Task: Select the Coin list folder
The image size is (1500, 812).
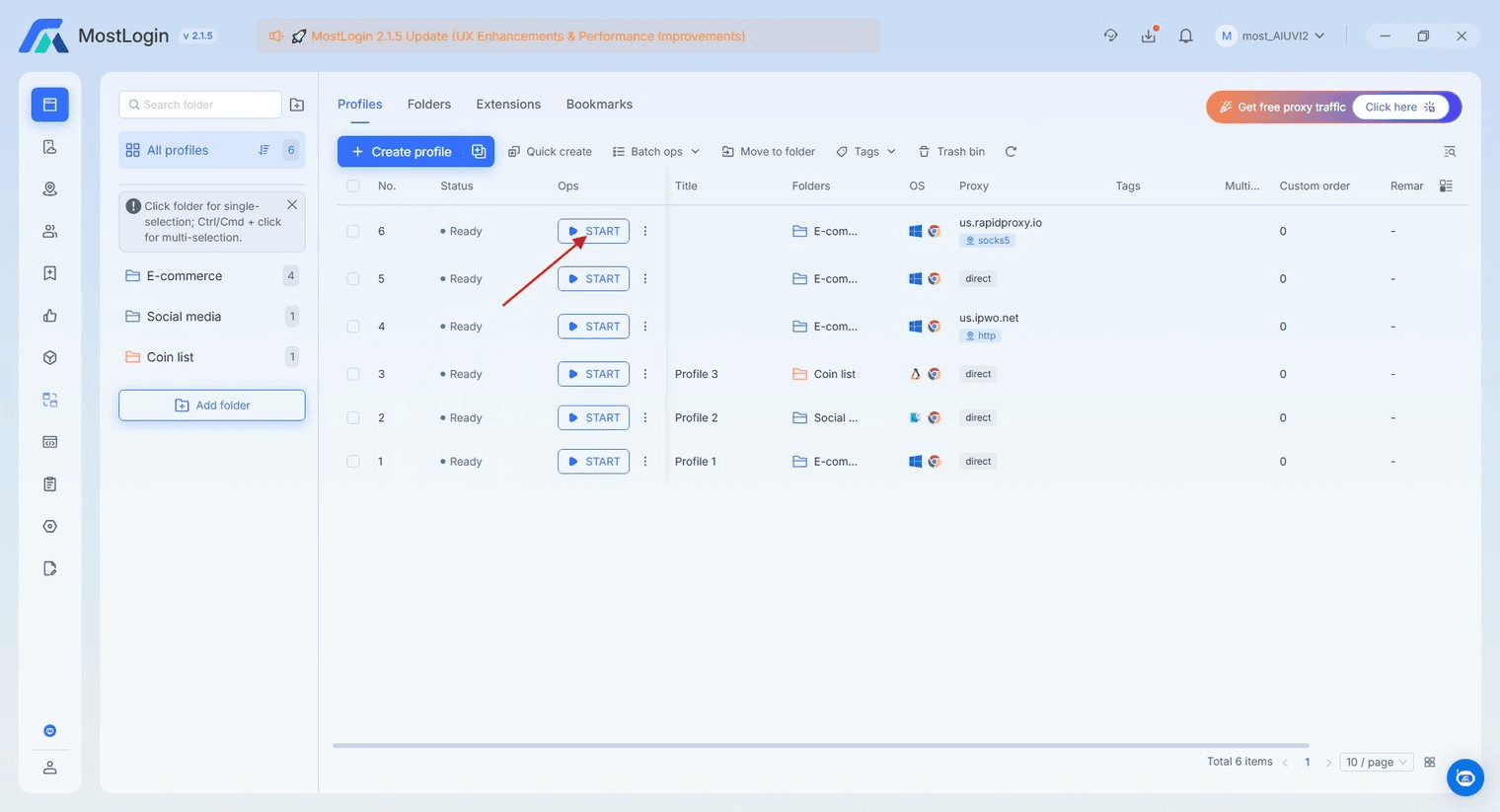Action: click(211, 356)
